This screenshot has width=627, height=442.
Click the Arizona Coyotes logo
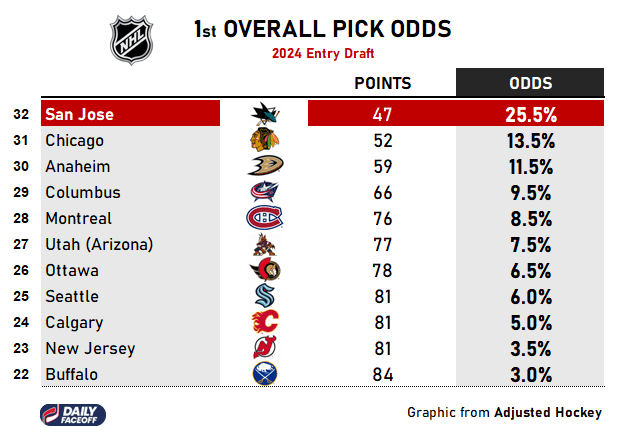tap(264, 245)
